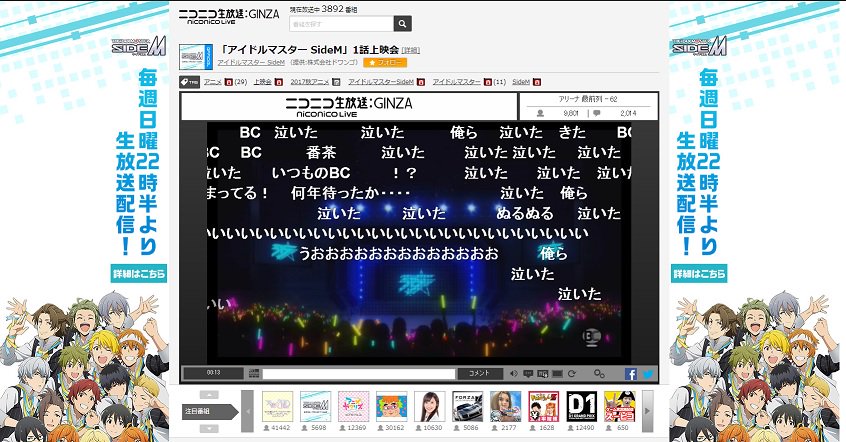Click the gray question icon after 2017秋アニメ
The height and width of the screenshot is (442, 846).
[x=336, y=82]
